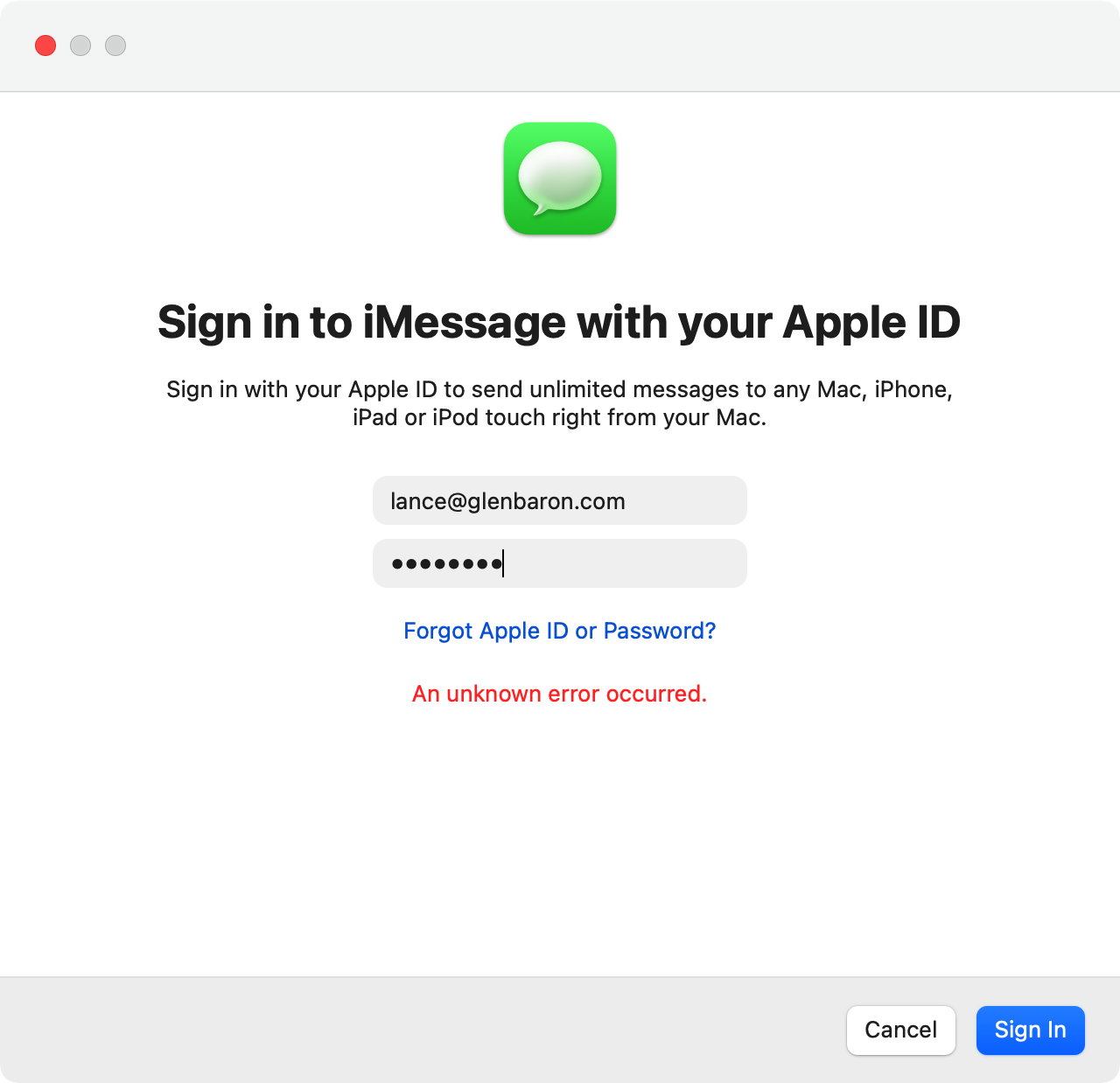Click the grayed-out minimize window button
This screenshot has height=1083, width=1120.
80,45
